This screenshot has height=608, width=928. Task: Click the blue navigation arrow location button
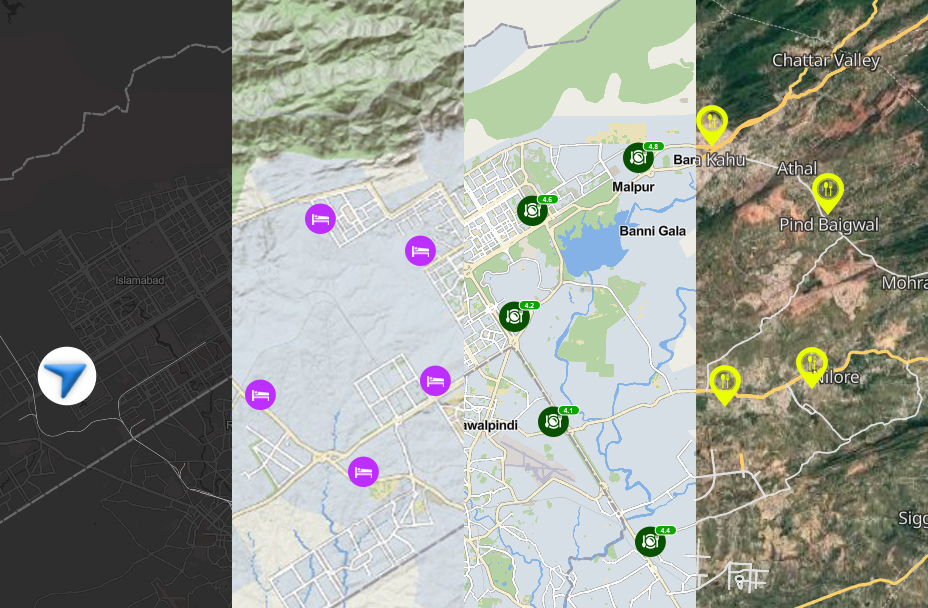pyautogui.click(x=67, y=377)
